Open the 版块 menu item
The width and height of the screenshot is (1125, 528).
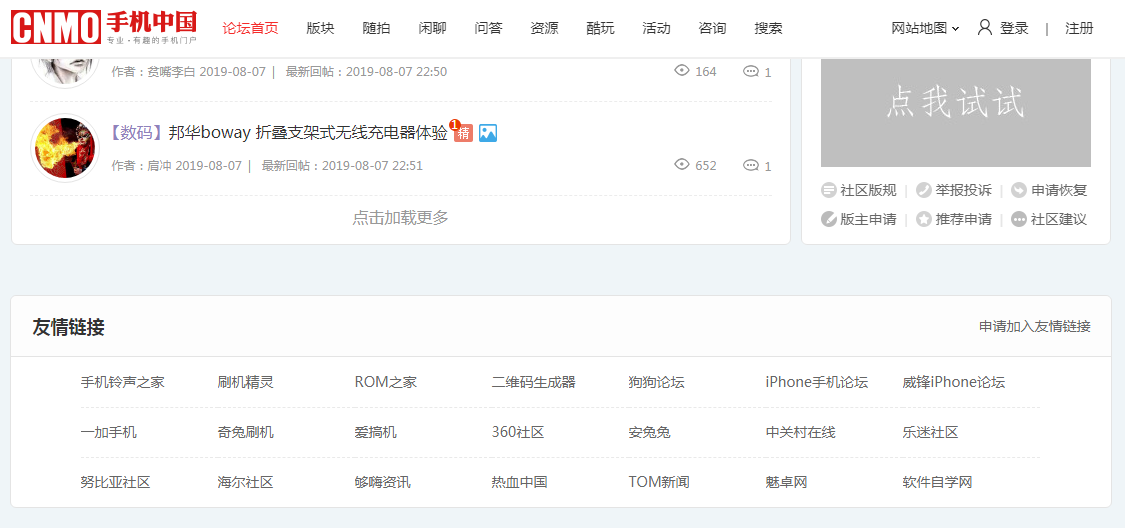pos(320,29)
